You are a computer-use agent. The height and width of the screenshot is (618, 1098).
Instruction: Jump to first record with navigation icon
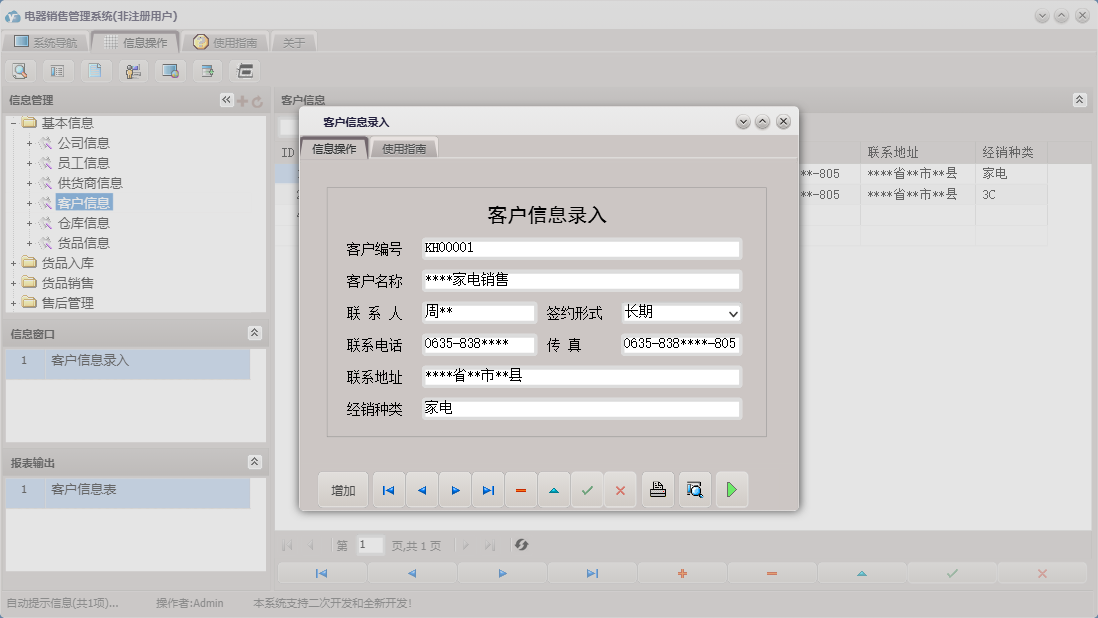point(388,490)
